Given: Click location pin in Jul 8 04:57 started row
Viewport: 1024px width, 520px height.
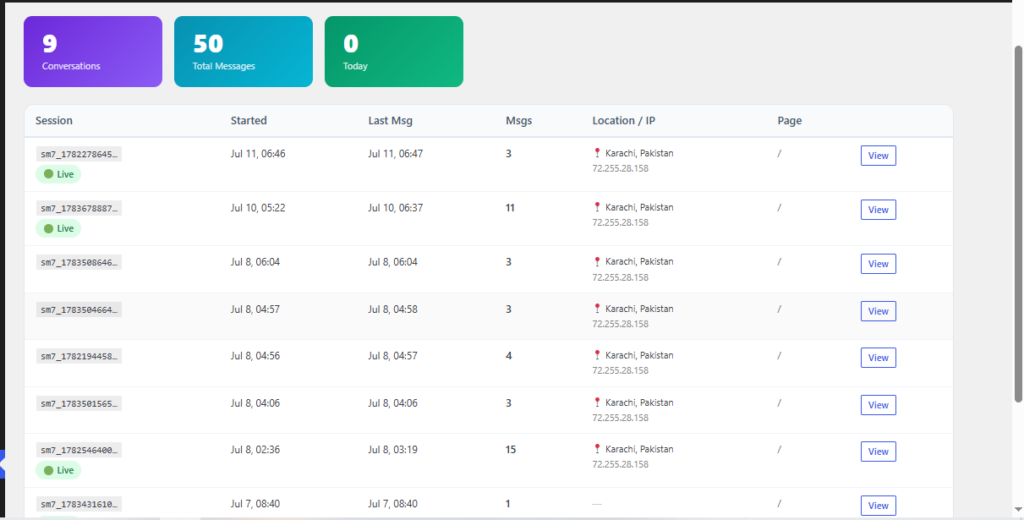Looking at the screenshot, I should coord(597,308).
